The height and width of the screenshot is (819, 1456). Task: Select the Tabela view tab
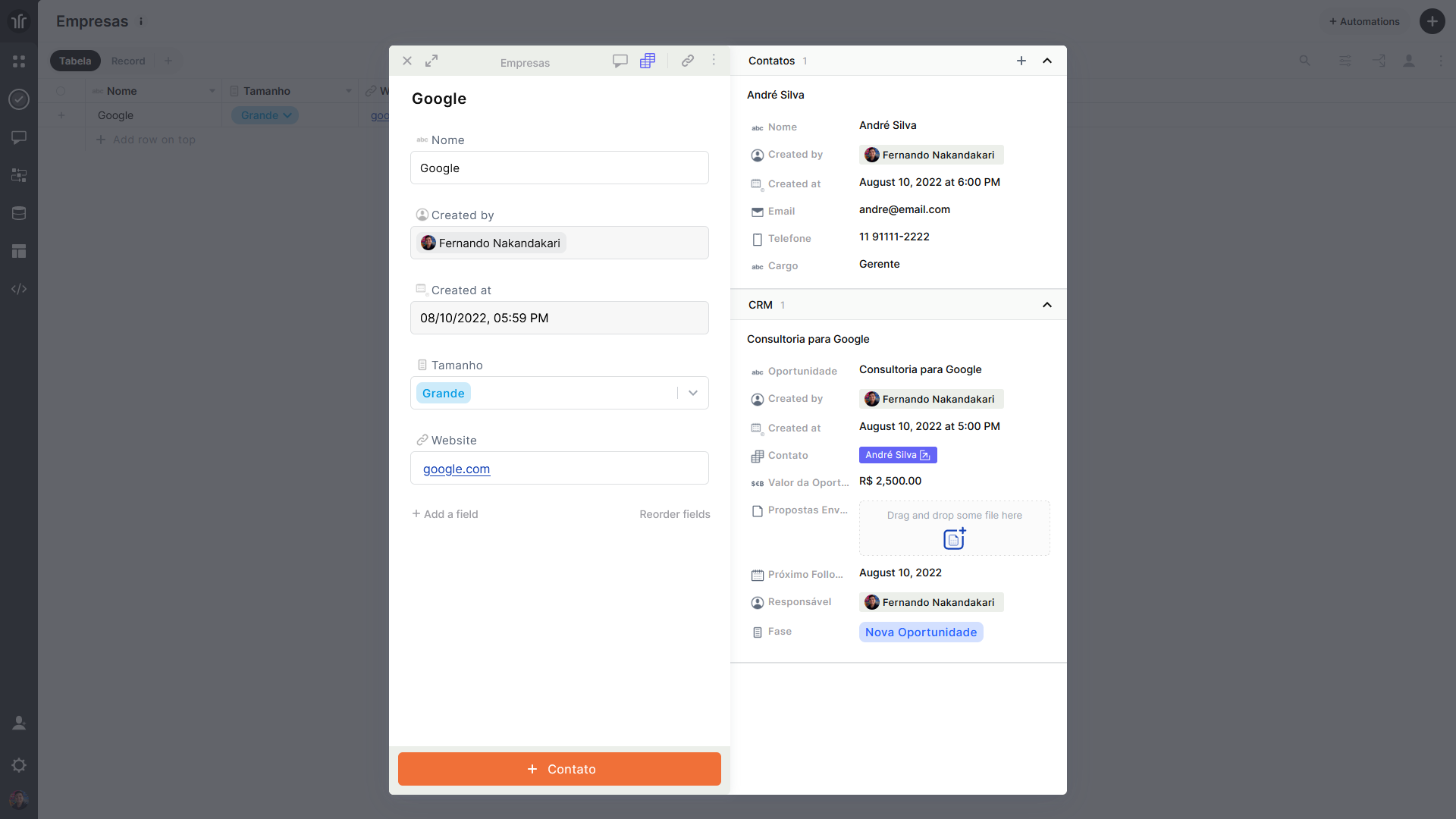75,61
